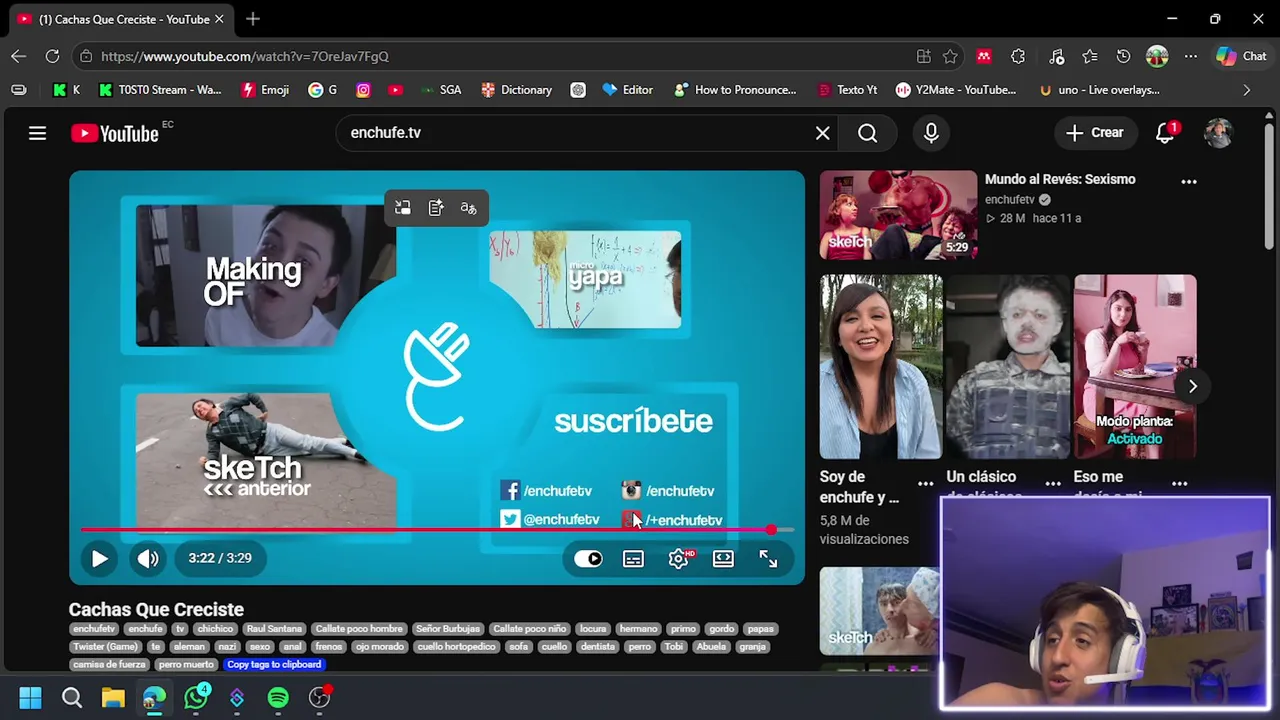This screenshot has width=1280, height=720.
Task: Toggle subtitles on the player
Action: 633,559
